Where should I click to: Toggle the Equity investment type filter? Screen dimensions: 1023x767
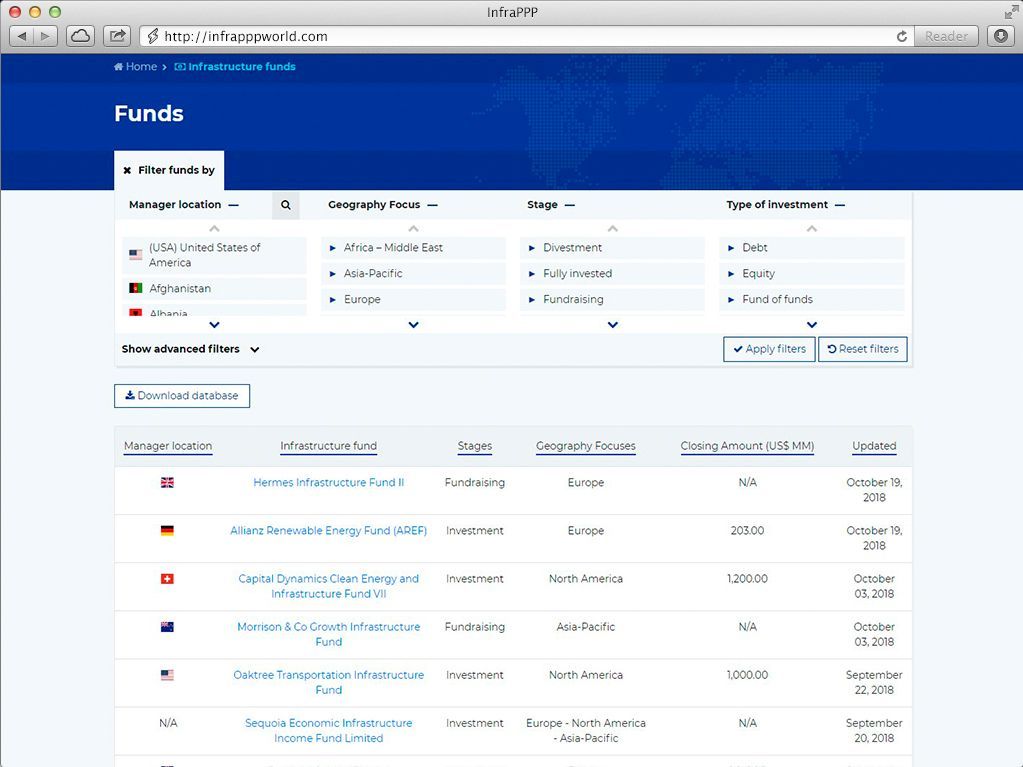pyautogui.click(x=758, y=273)
